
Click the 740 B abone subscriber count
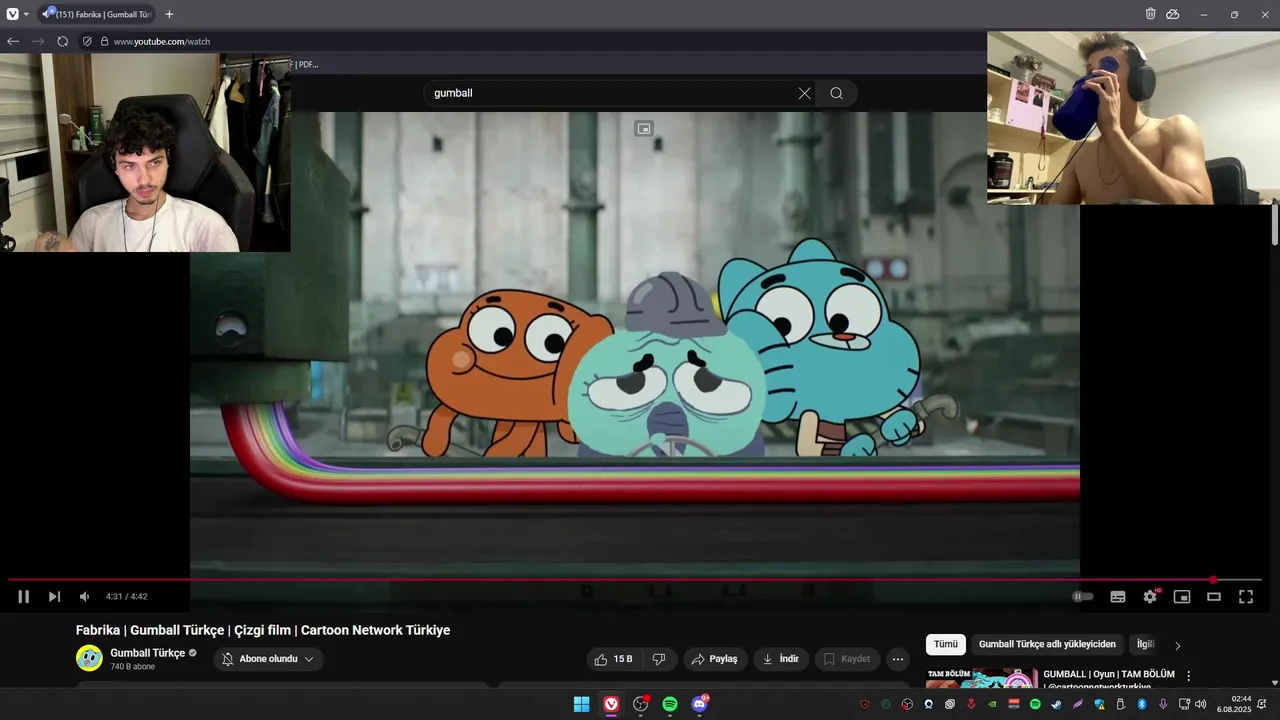(x=132, y=667)
